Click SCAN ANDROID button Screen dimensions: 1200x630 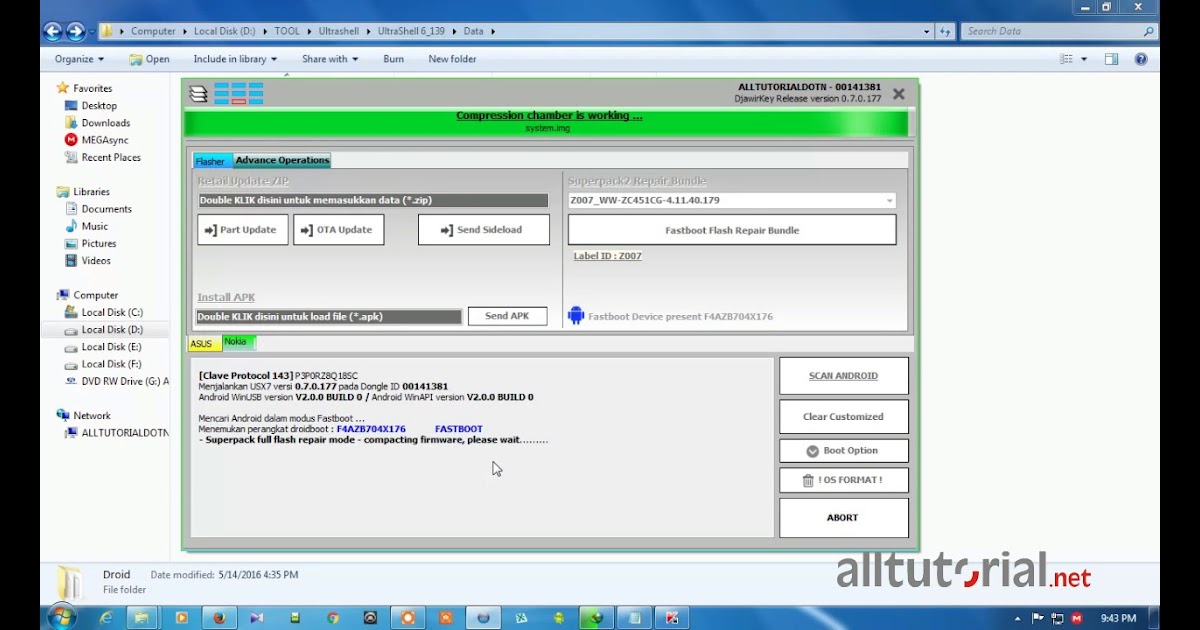843,376
